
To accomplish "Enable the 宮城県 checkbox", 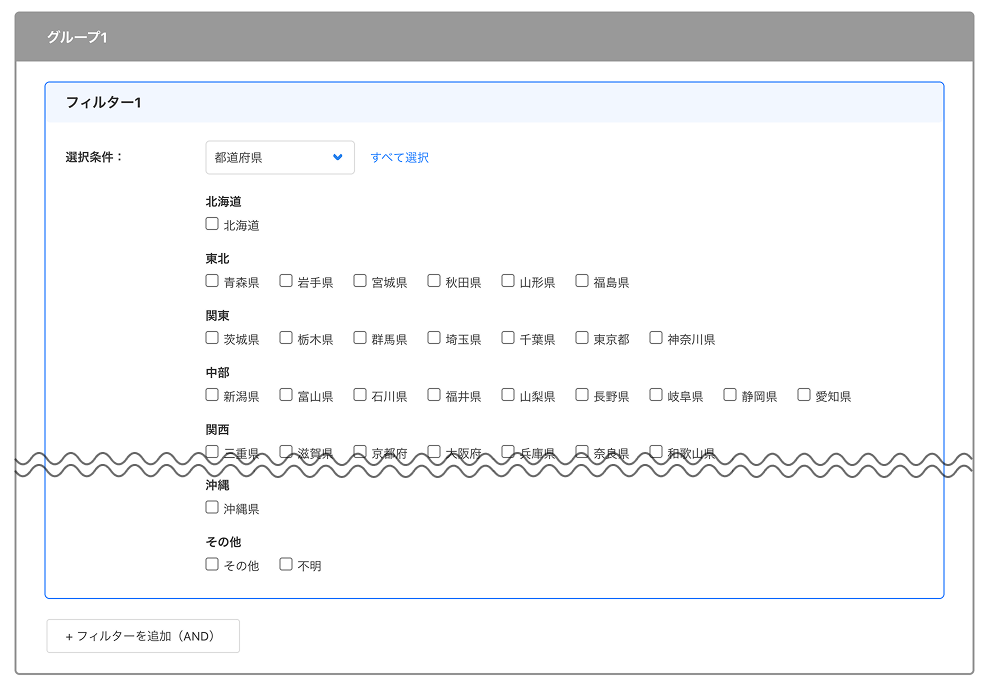I will 360,281.
